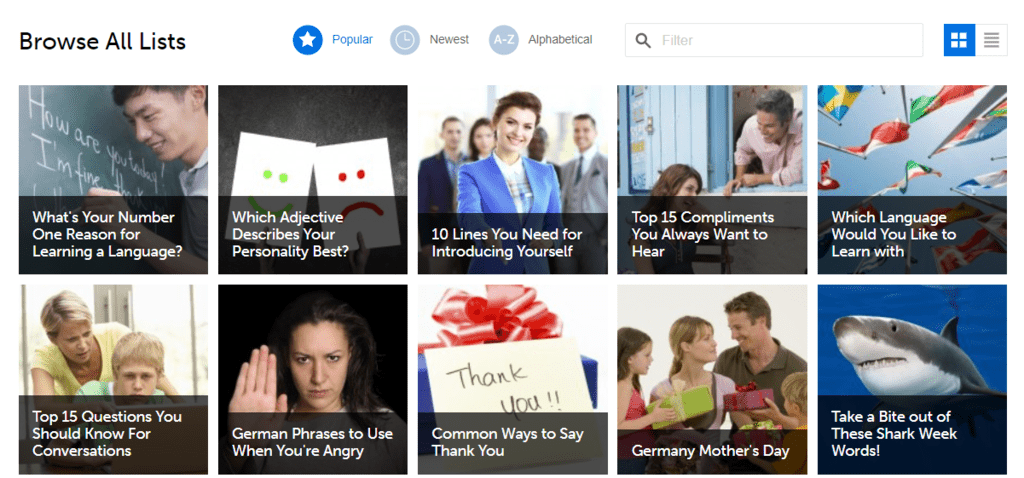Sort lists by Alphabetical label

pyautogui.click(x=560, y=40)
